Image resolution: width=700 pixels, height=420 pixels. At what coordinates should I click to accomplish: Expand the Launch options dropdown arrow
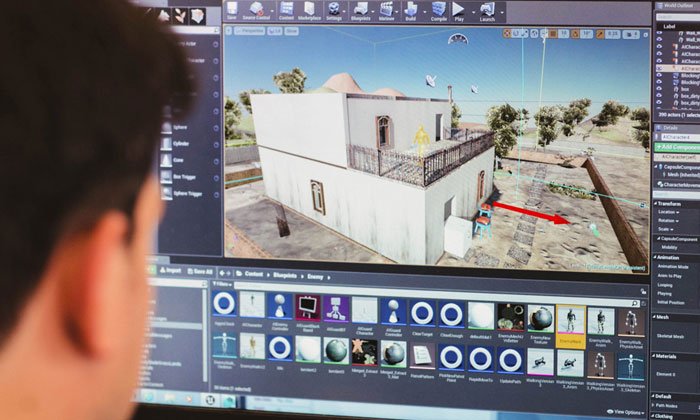click(502, 12)
